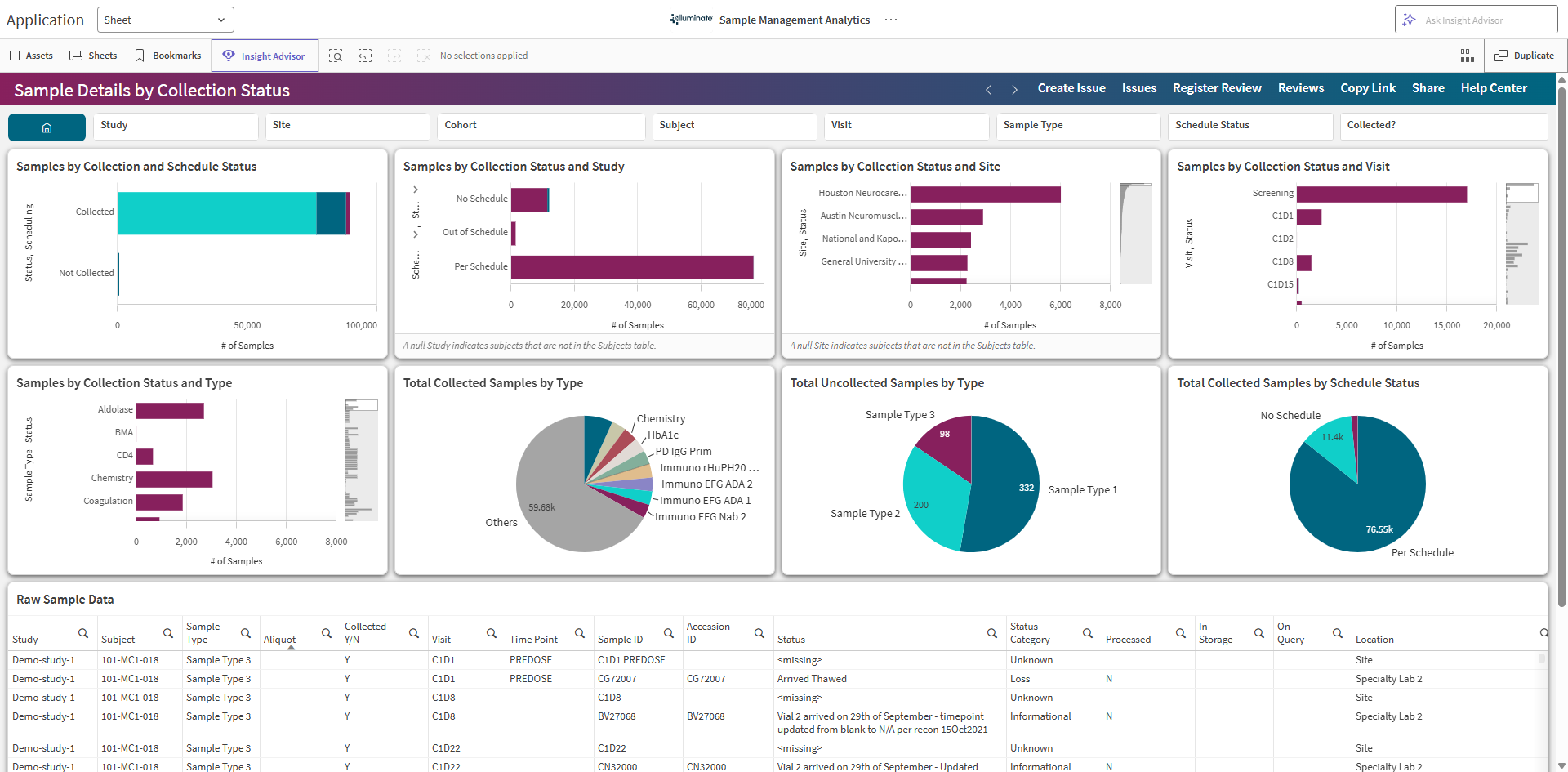Search the Study column
1568x772 pixels.
82,633
